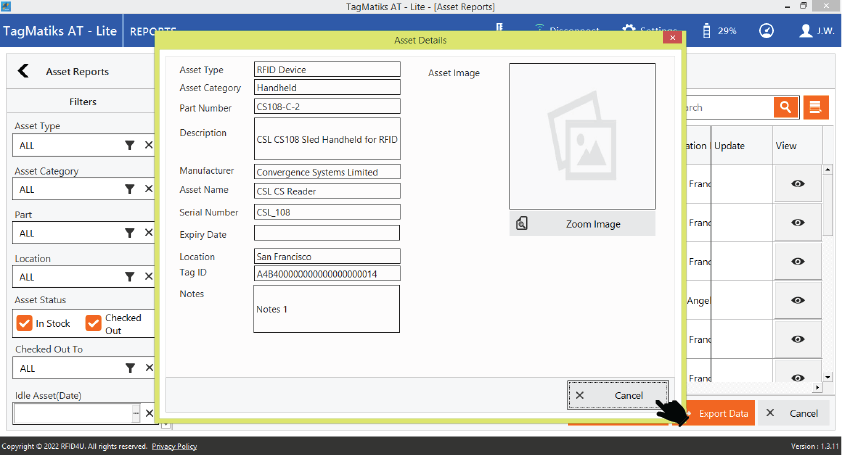Clear the Location filter with X

point(149,277)
